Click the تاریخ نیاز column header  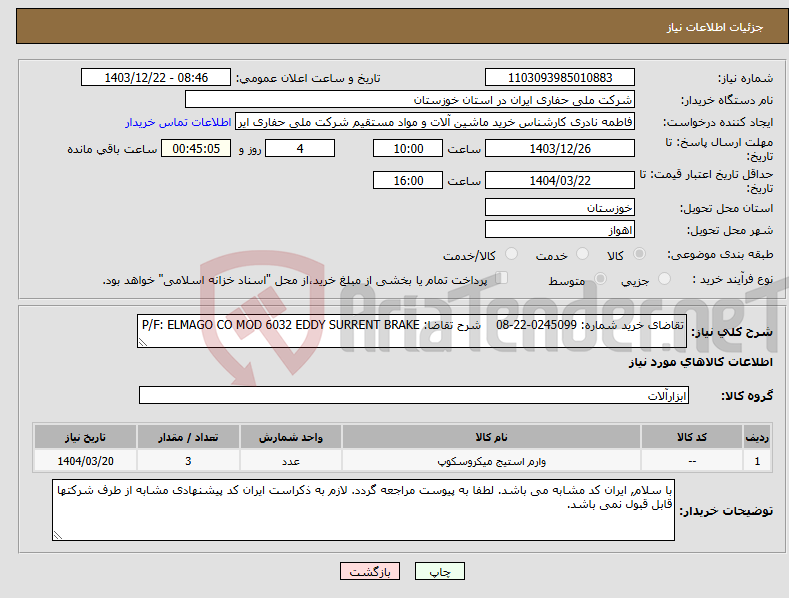click(x=85, y=437)
